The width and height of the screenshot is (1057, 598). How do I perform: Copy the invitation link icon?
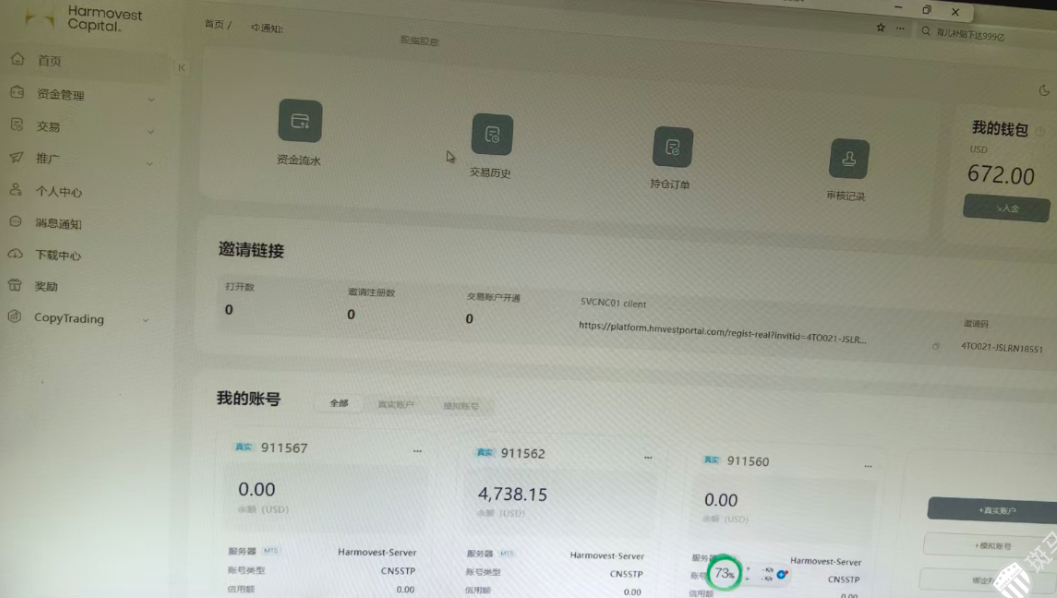[x=935, y=346]
